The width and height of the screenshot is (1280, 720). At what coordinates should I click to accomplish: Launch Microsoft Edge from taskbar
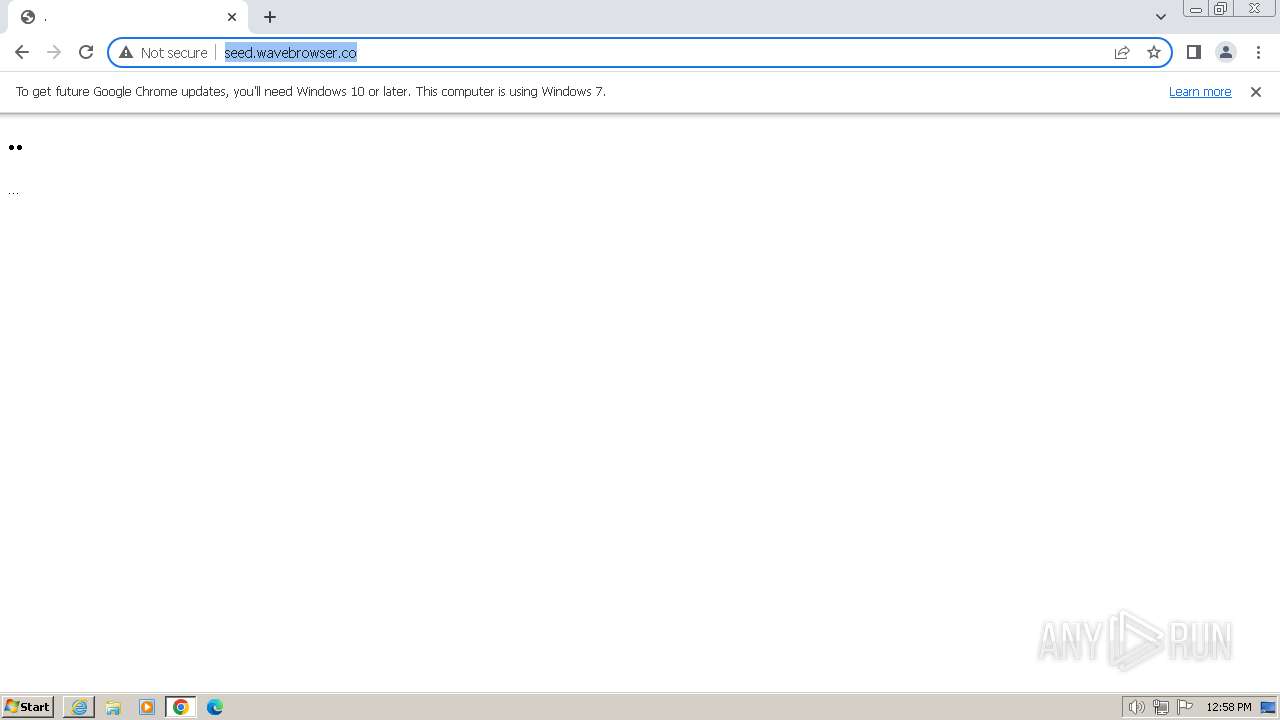pos(215,707)
